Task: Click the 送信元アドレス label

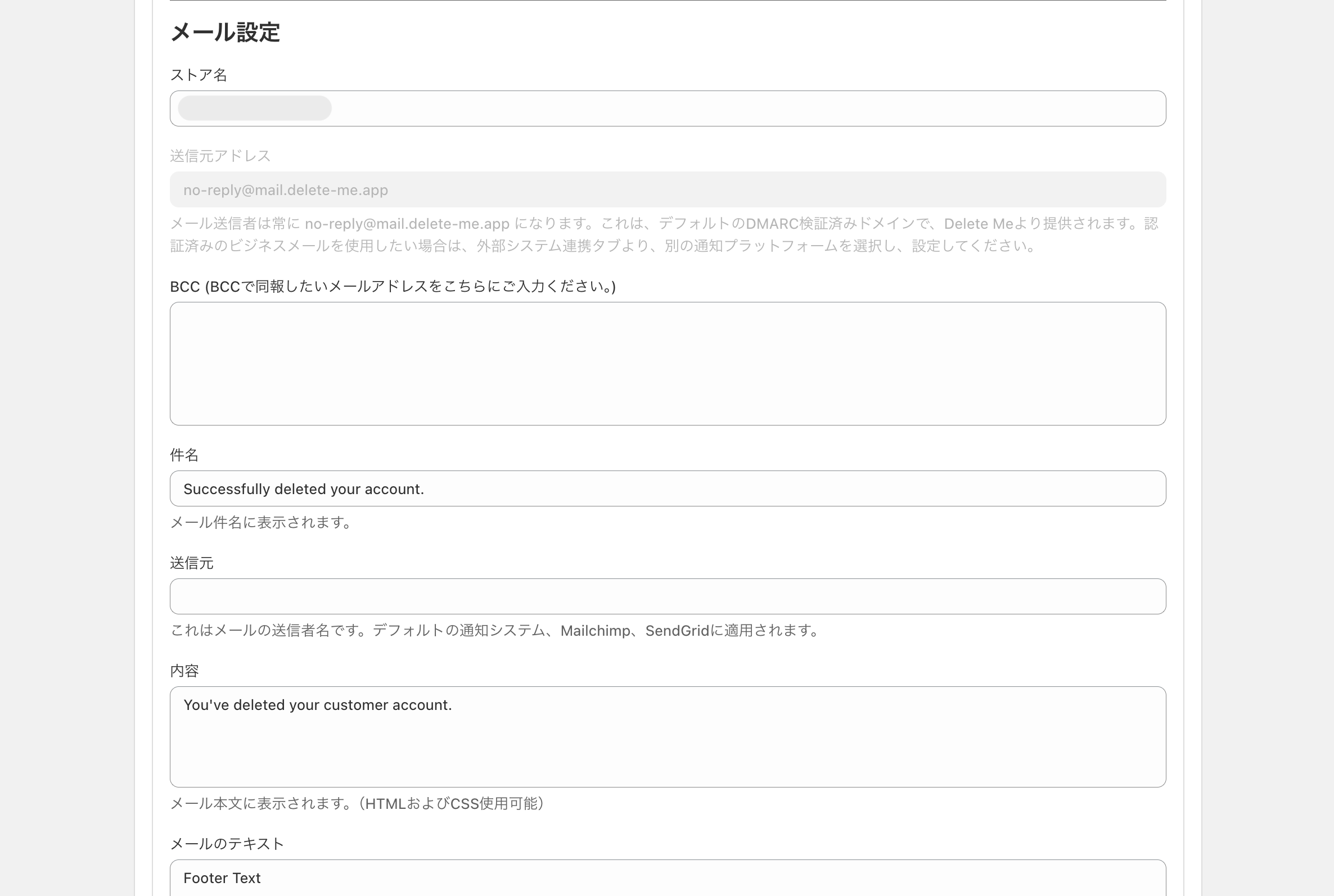Action: (220, 156)
